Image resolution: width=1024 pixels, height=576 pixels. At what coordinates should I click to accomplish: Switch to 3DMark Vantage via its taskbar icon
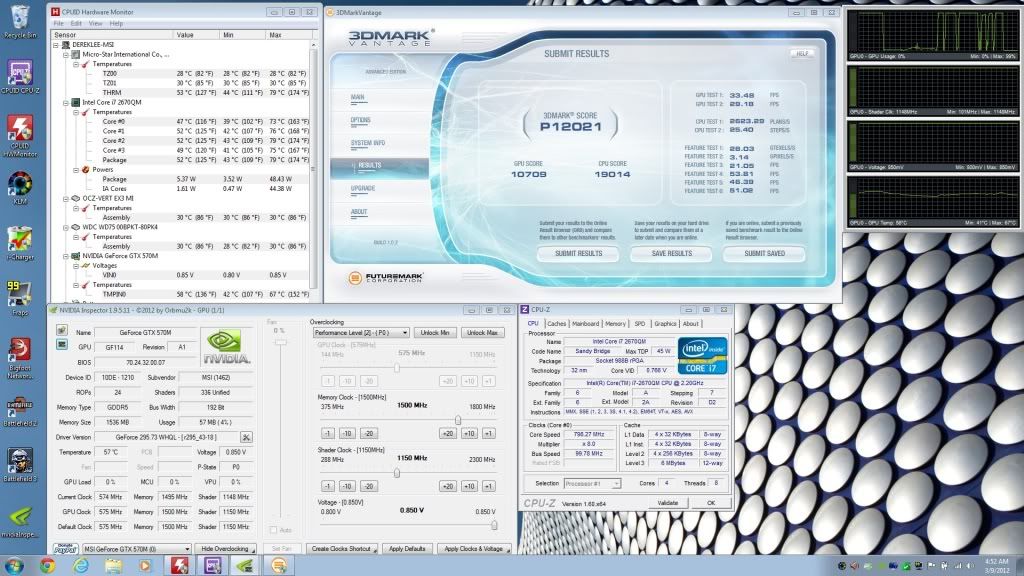point(278,566)
